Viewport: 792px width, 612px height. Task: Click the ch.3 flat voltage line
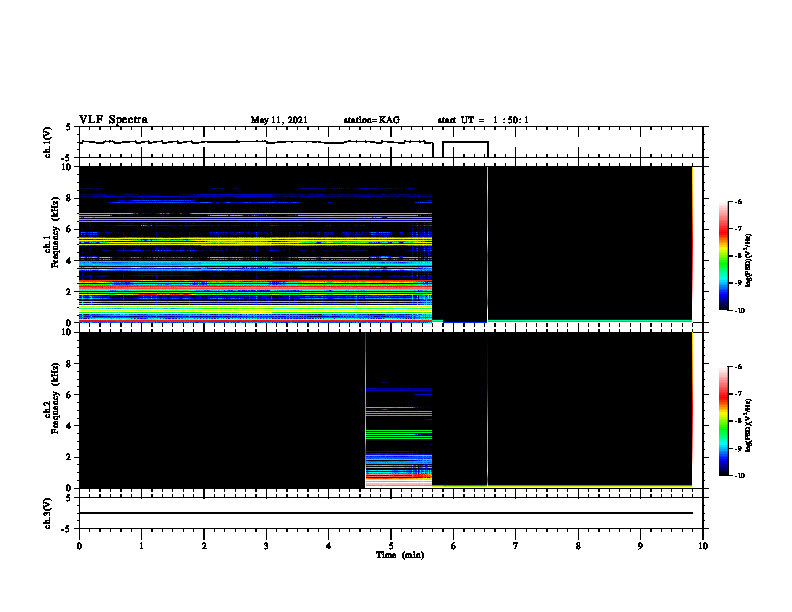click(386, 513)
